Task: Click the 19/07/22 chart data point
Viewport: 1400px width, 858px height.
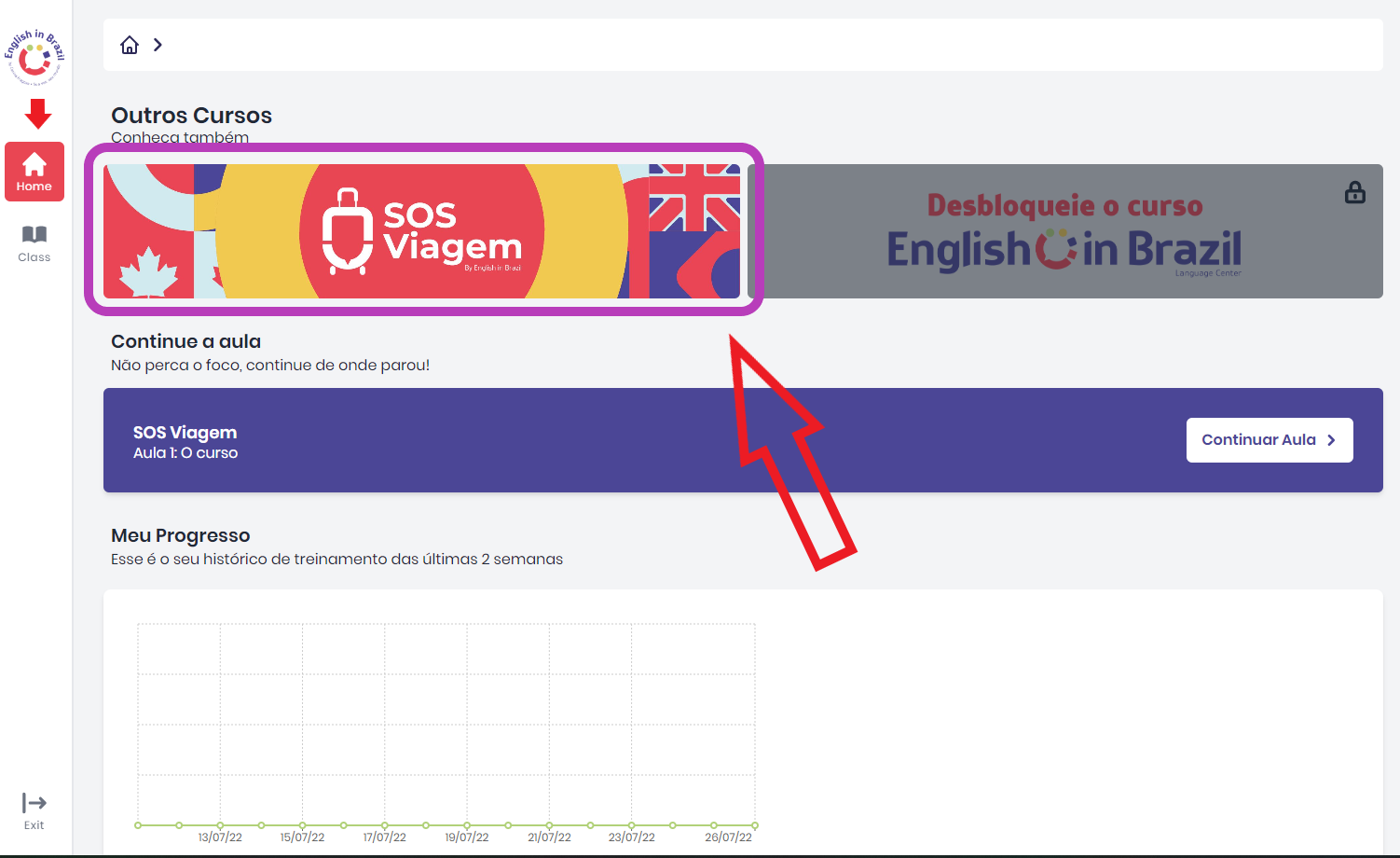Action: [x=467, y=825]
